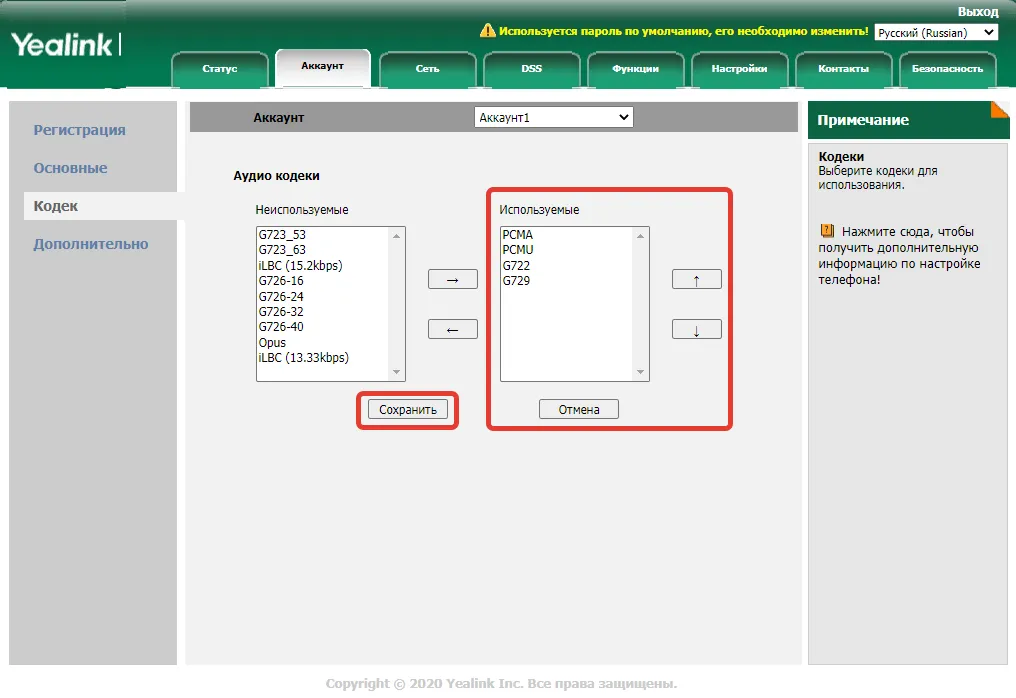The height and width of the screenshot is (698, 1016).
Task: Click scroll-down arrow of used codecs list
Action: 640,372
